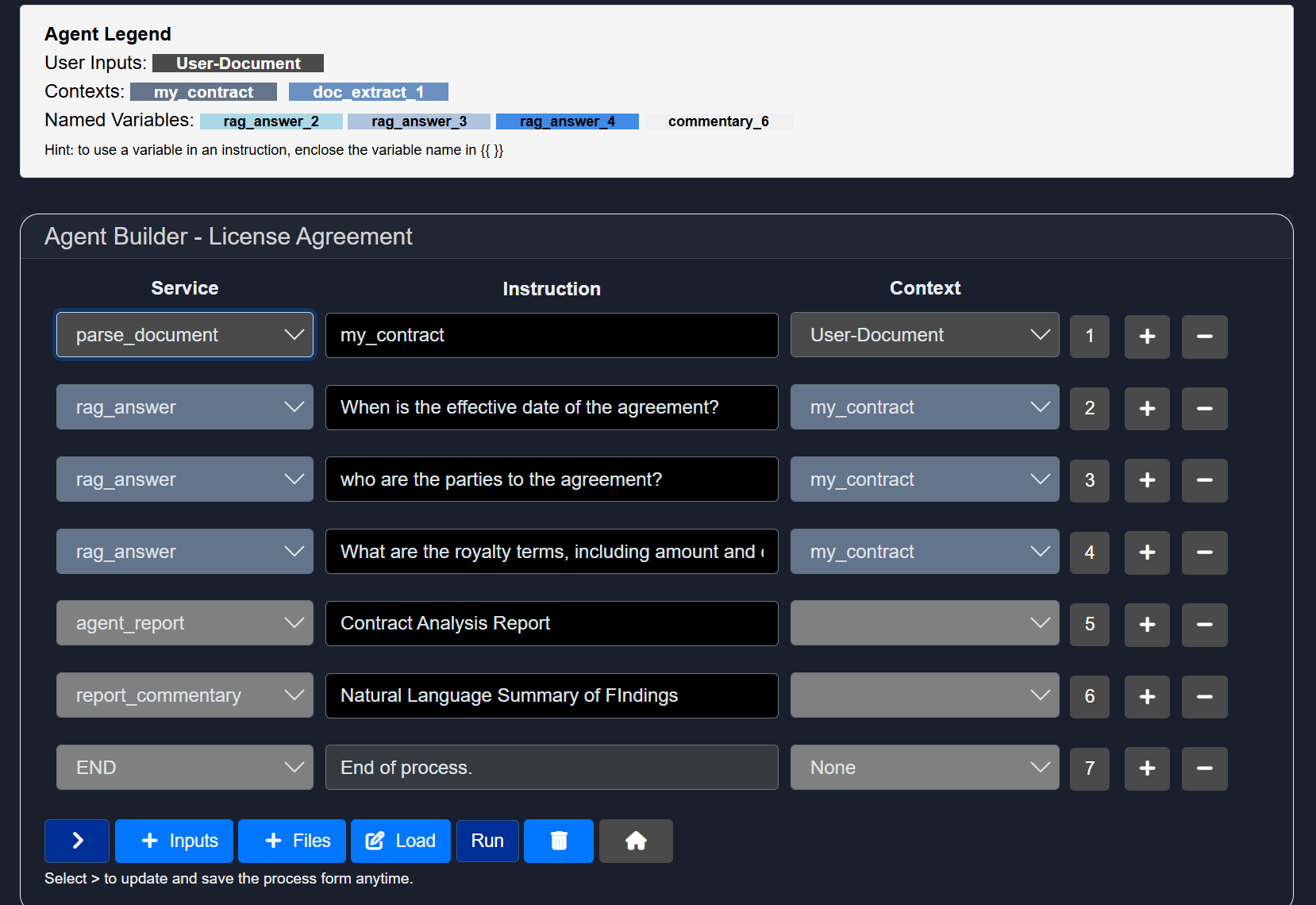Screen dimensions: 1316x905
Task: Click the right-chevron save button
Action: (x=77, y=841)
